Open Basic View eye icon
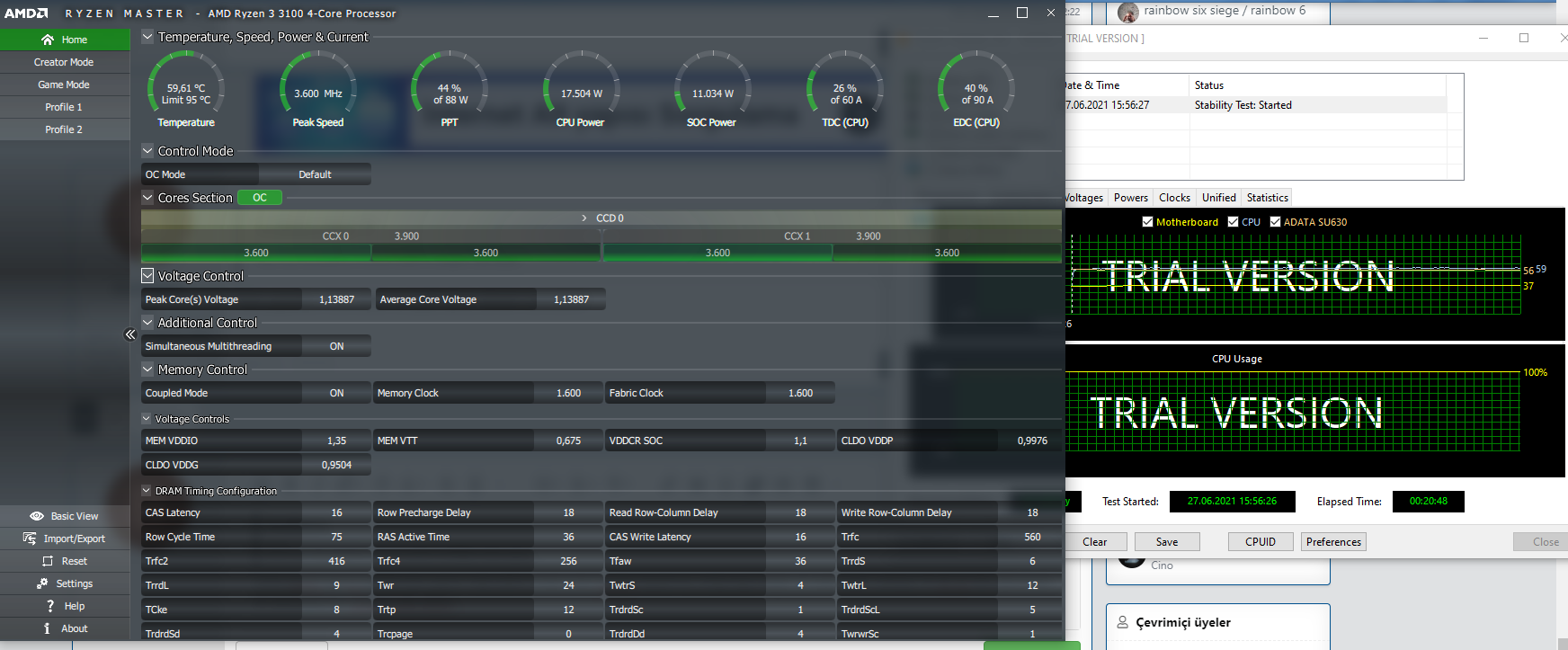Image resolution: width=1568 pixels, height=650 pixels. 37,516
